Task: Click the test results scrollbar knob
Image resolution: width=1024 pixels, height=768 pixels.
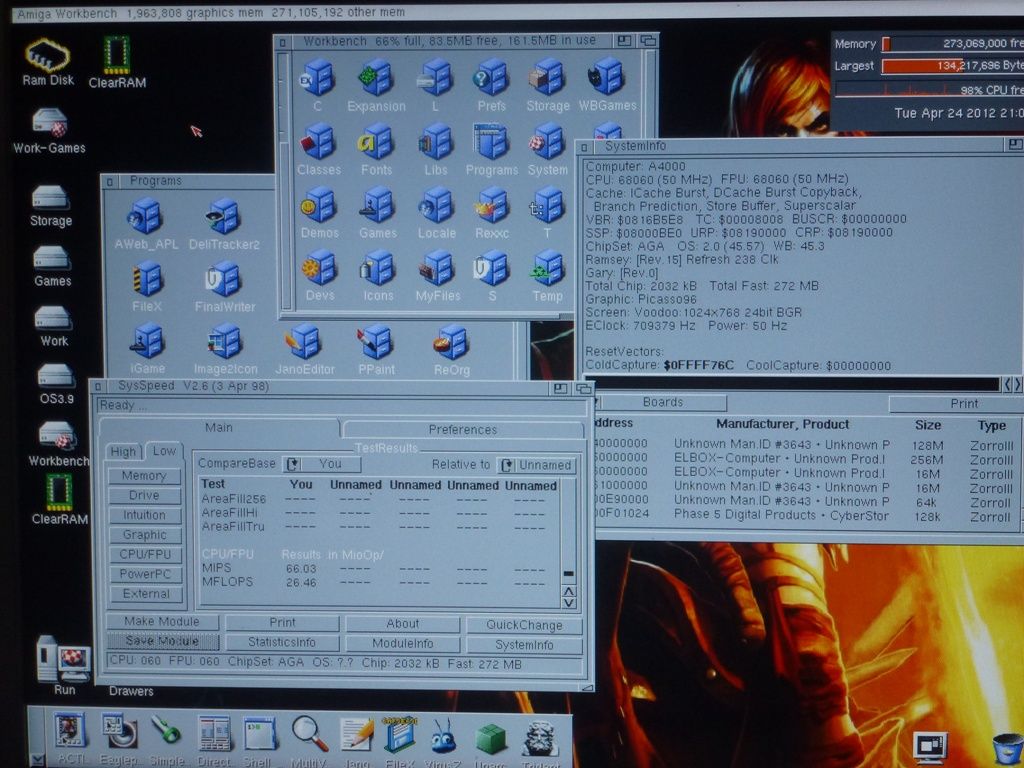Action: click(568, 574)
